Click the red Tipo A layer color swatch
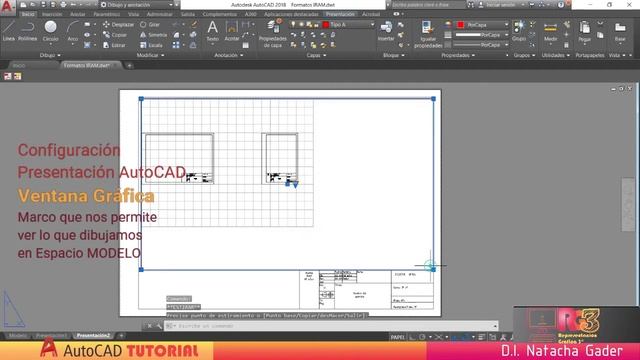640x360 pixels. (326, 24)
